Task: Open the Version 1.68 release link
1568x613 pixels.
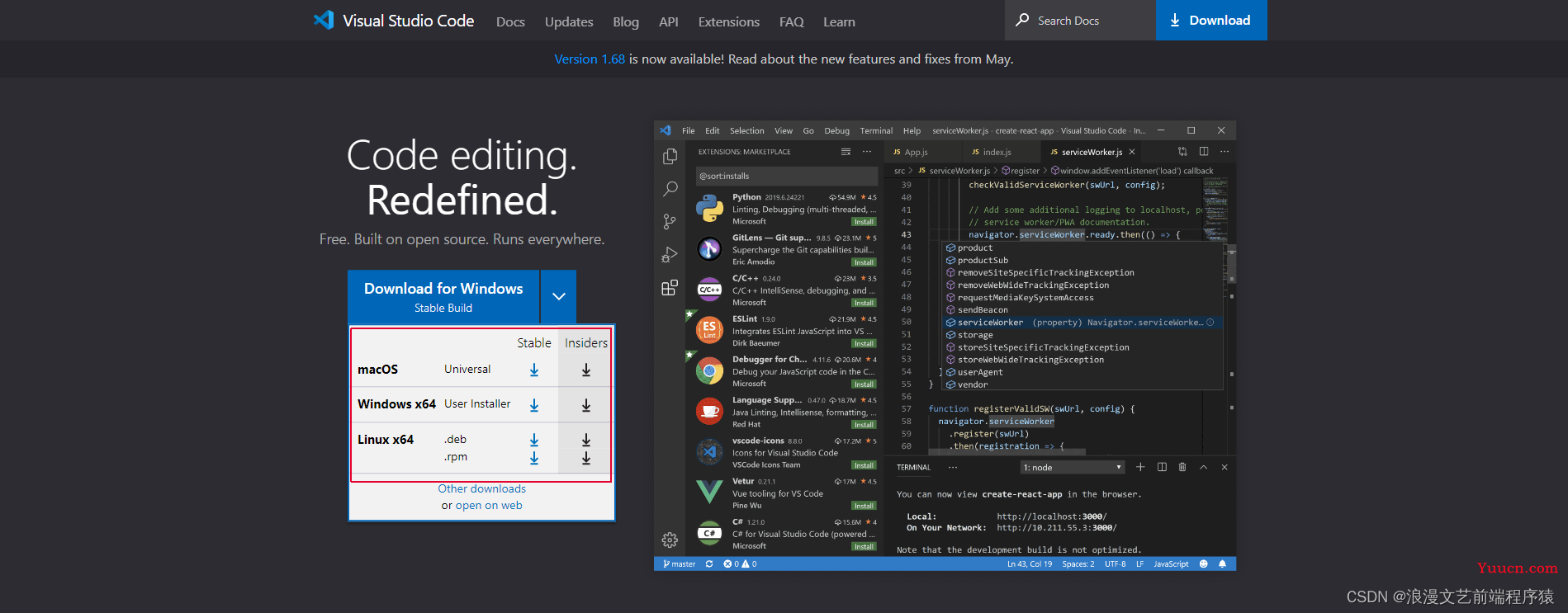Action: coord(590,59)
